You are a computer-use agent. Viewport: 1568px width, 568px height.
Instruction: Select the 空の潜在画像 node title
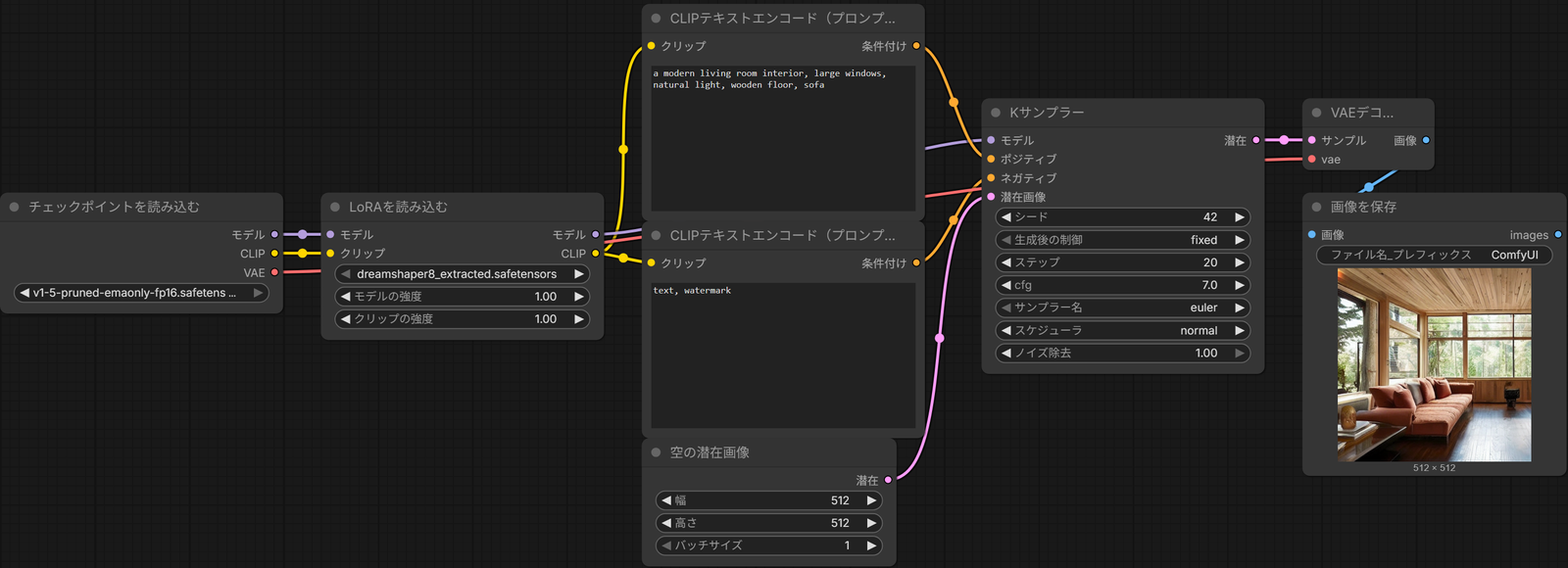pos(710,452)
